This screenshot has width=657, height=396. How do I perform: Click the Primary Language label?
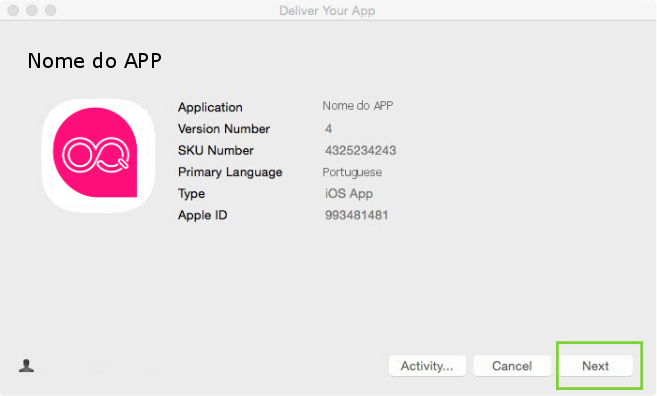point(230,172)
